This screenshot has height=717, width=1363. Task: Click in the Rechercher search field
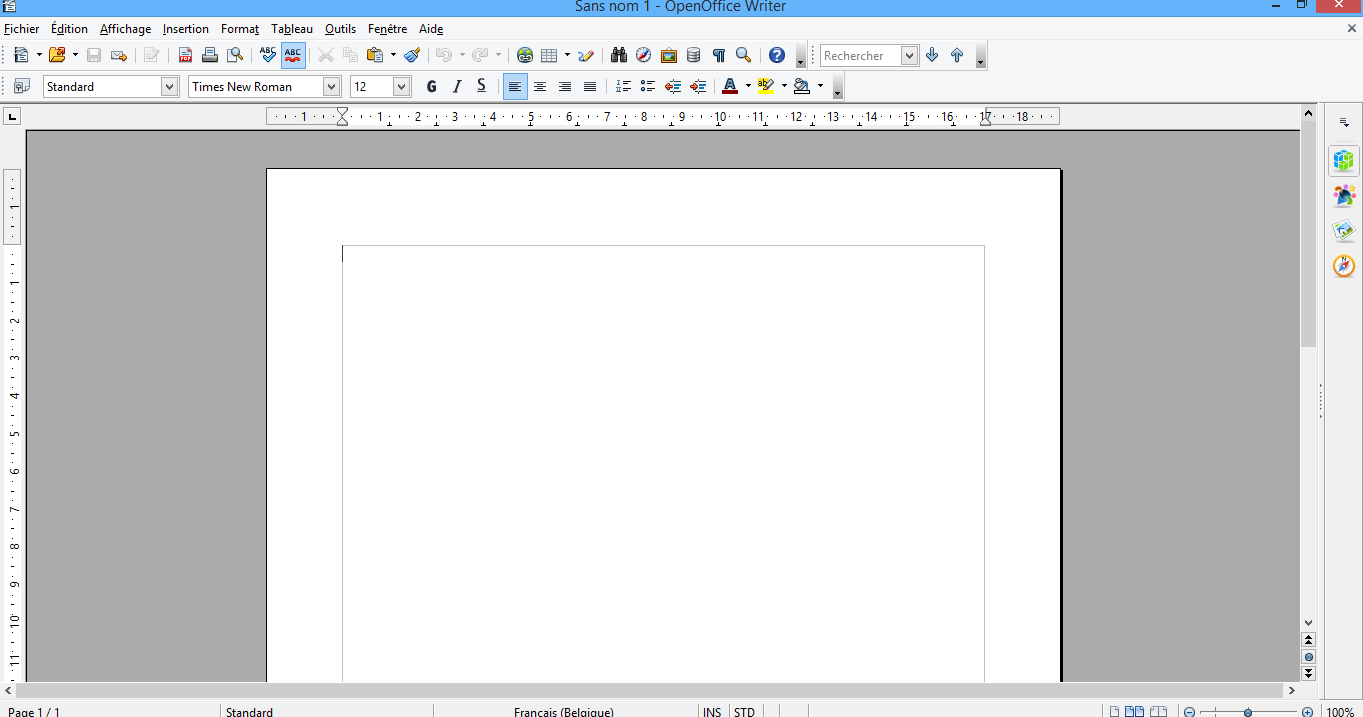point(860,55)
